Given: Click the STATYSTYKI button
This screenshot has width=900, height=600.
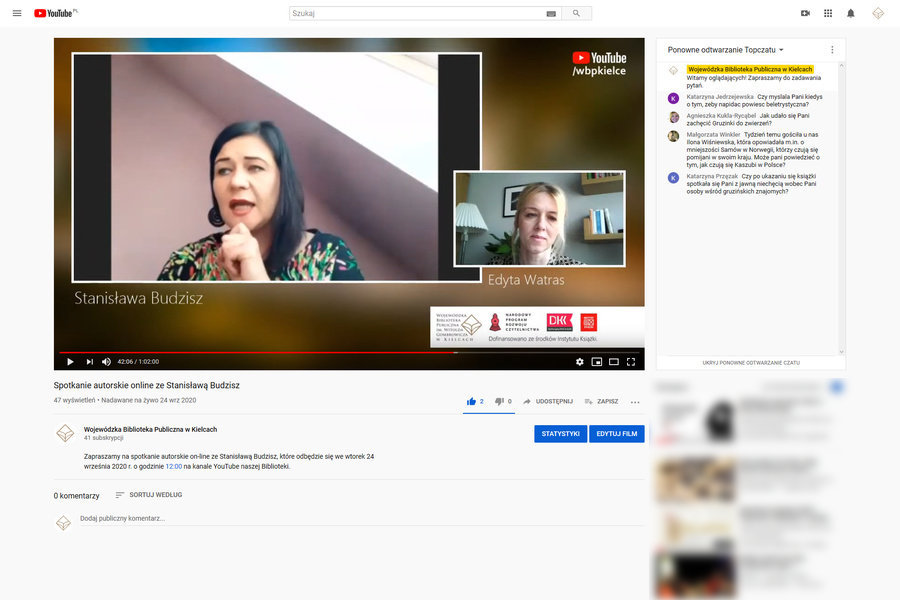Looking at the screenshot, I should click(x=560, y=434).
